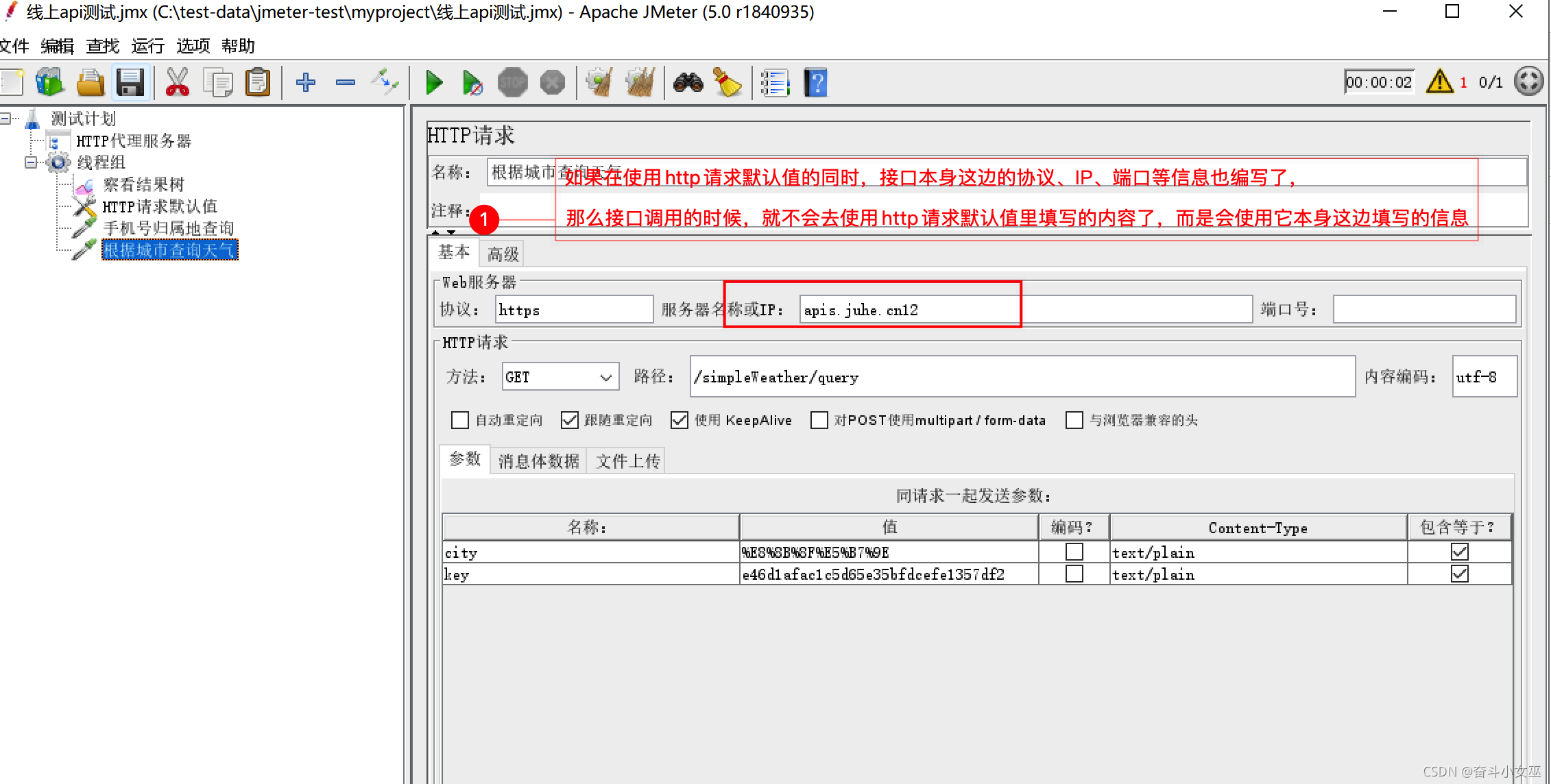Check 对POST使用multipart/form-data box
The image size is (1551, 784).
[819, 420]
